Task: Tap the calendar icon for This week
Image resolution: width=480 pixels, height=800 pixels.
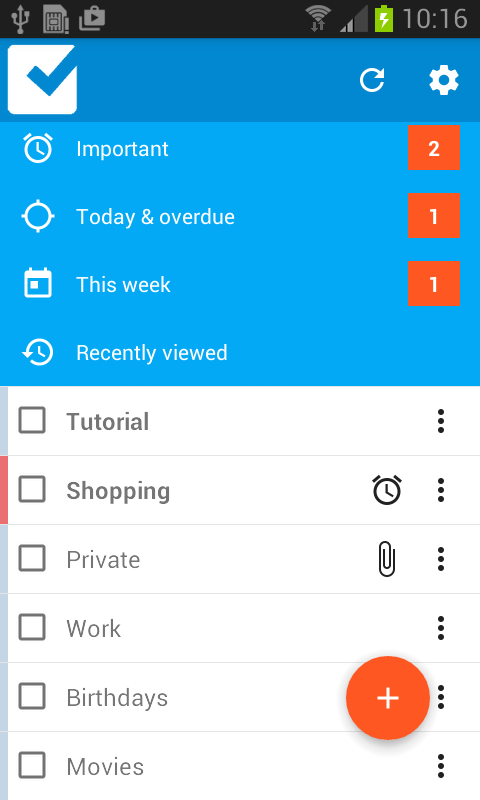Action: click(38, 284)
